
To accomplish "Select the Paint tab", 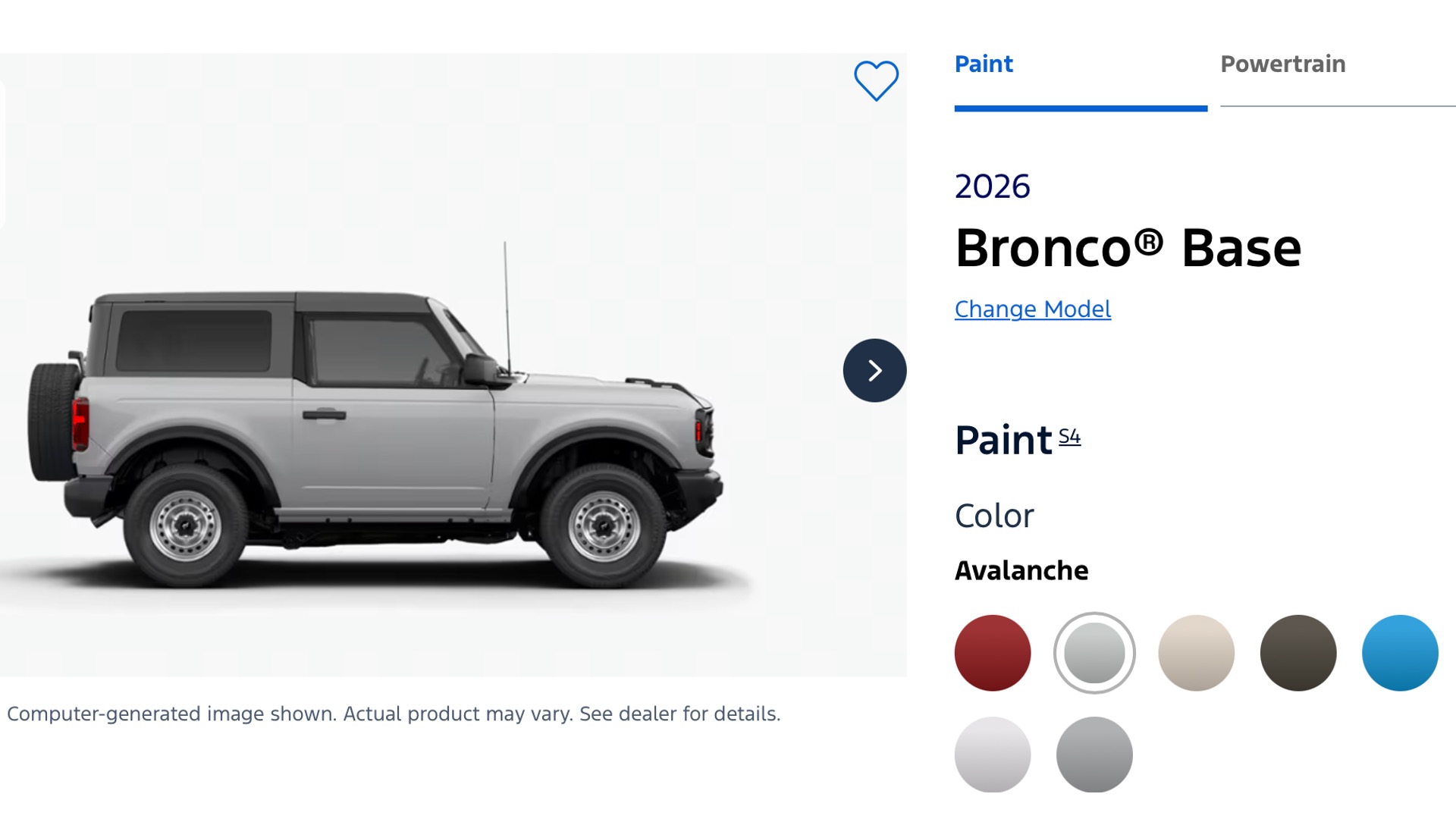I will coord(984,64).
